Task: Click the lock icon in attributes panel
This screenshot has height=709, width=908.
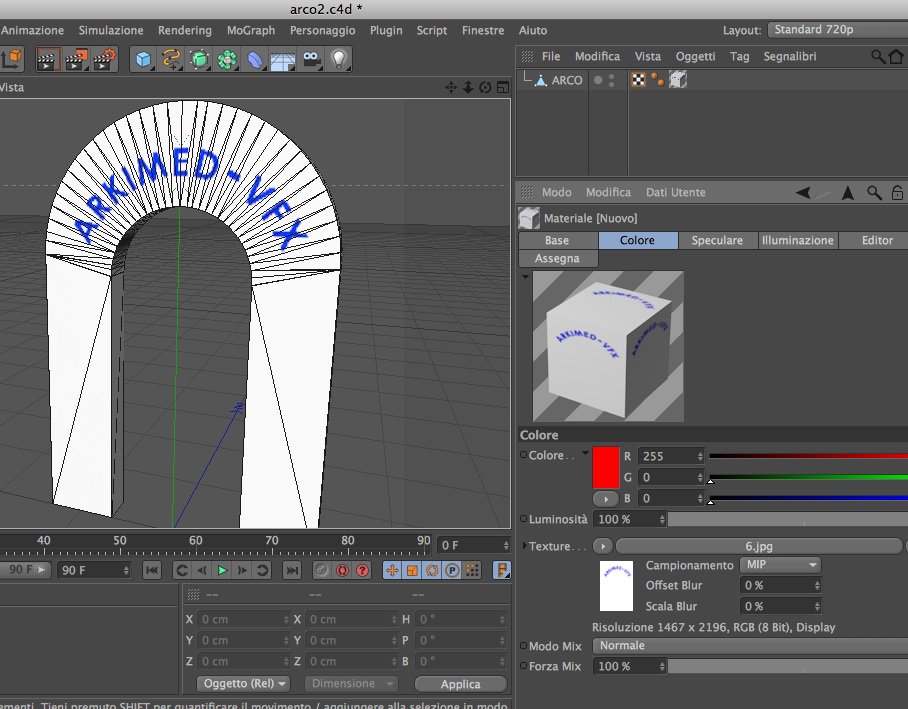Action: [x=898, y=192]
